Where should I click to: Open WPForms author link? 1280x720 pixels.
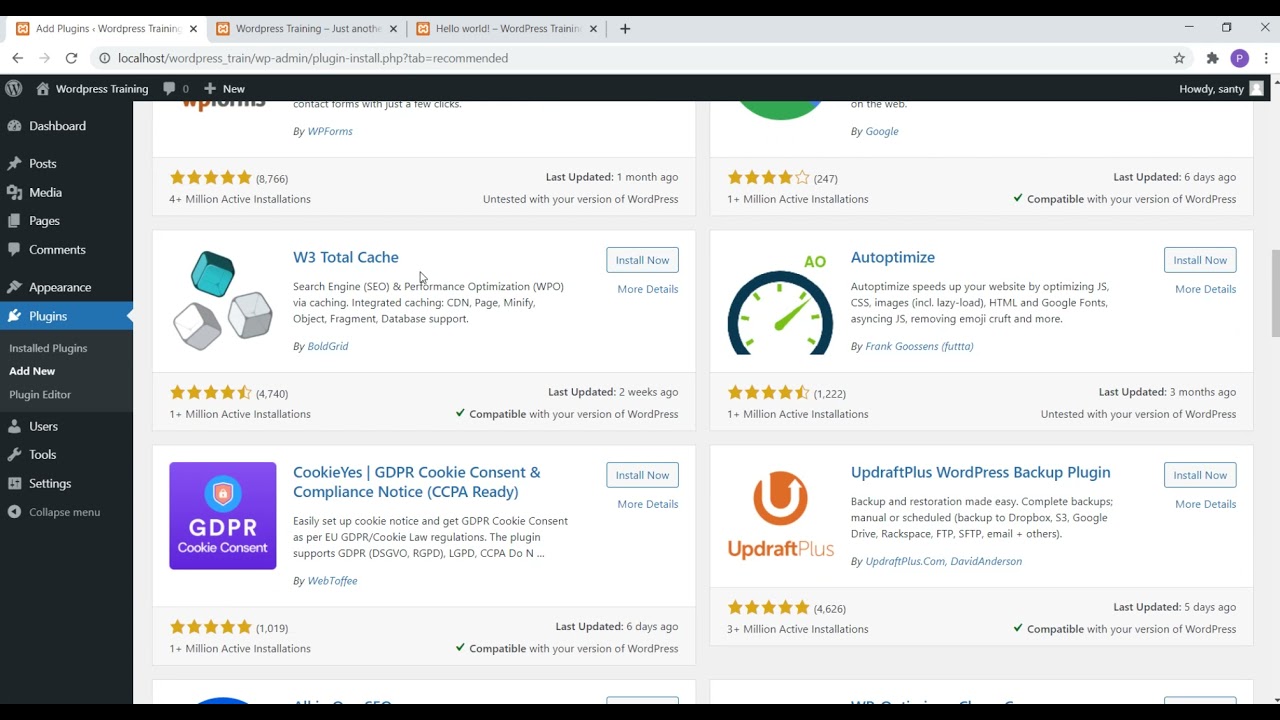(330, 131)
